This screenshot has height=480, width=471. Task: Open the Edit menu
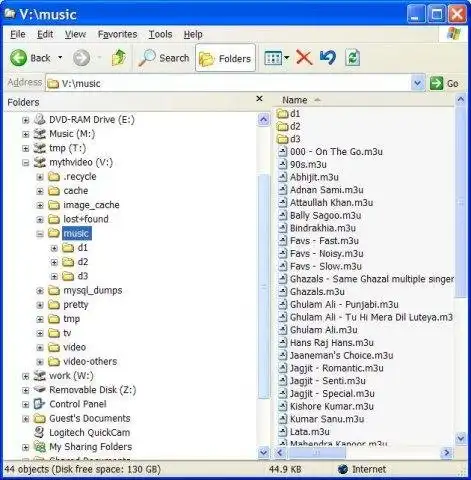click(45, 34)
